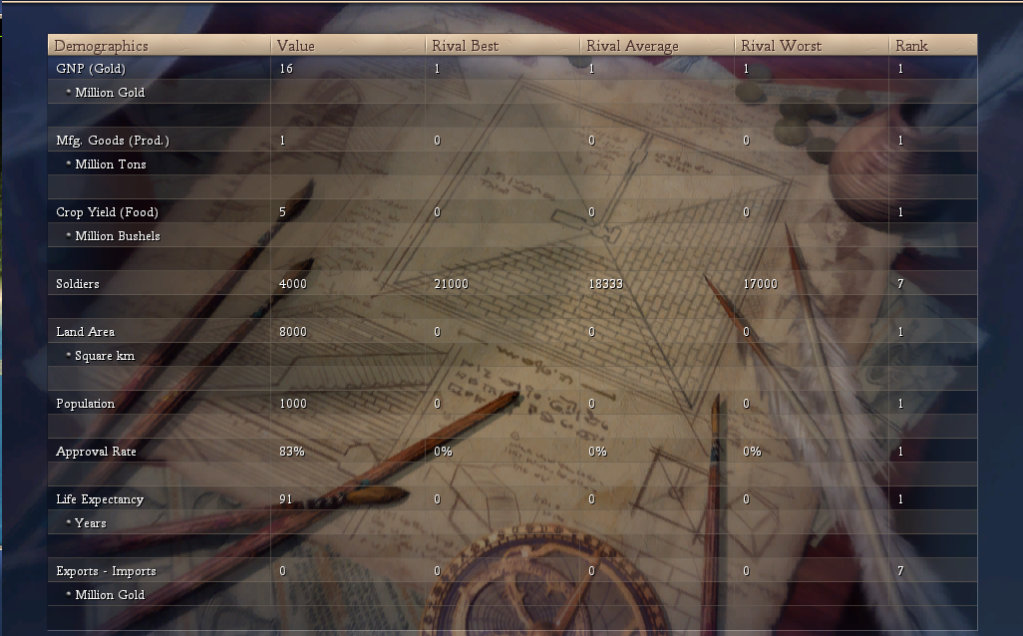This screenshot has height=636, width=1023.
Task: Click GNP value 16
Action: 286,68
